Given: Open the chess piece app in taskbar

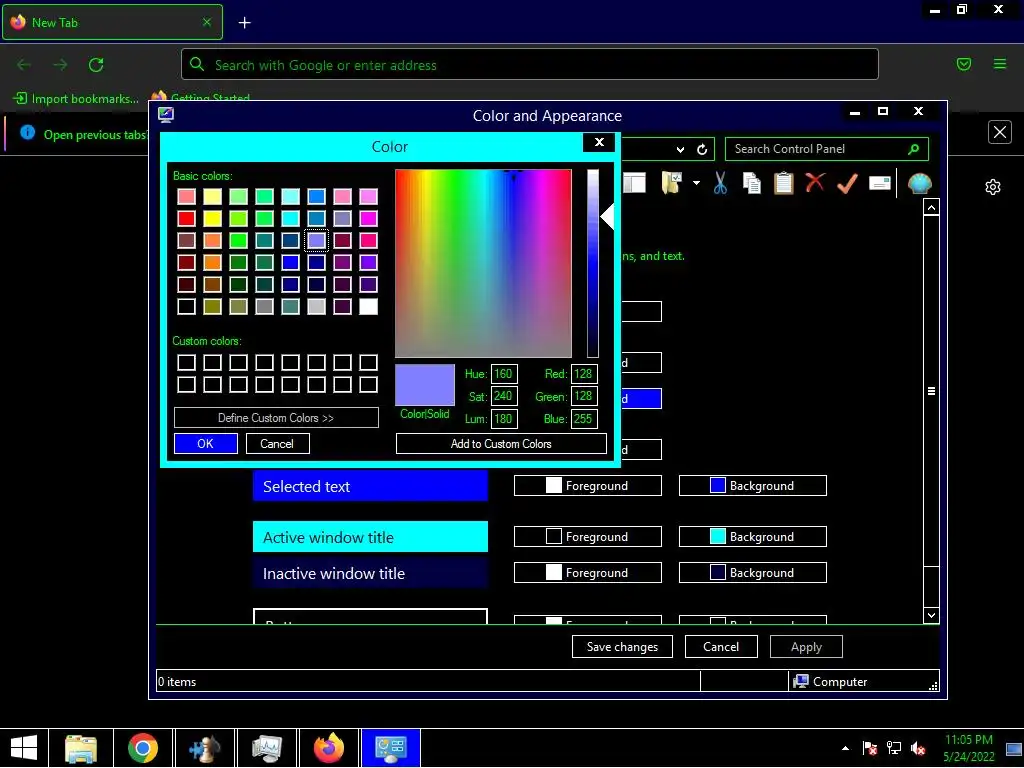Looking at the screenshot, I should (205, 748).
